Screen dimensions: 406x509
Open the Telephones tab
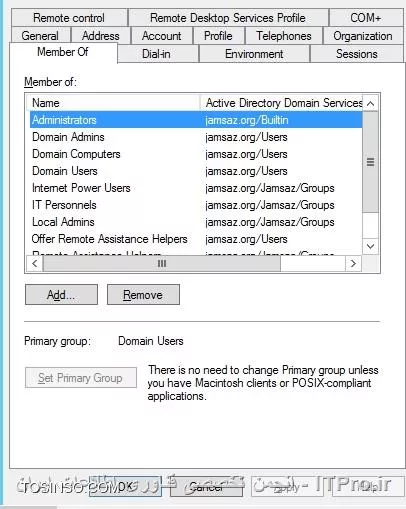pyautogui.click(x=284, y=35)
